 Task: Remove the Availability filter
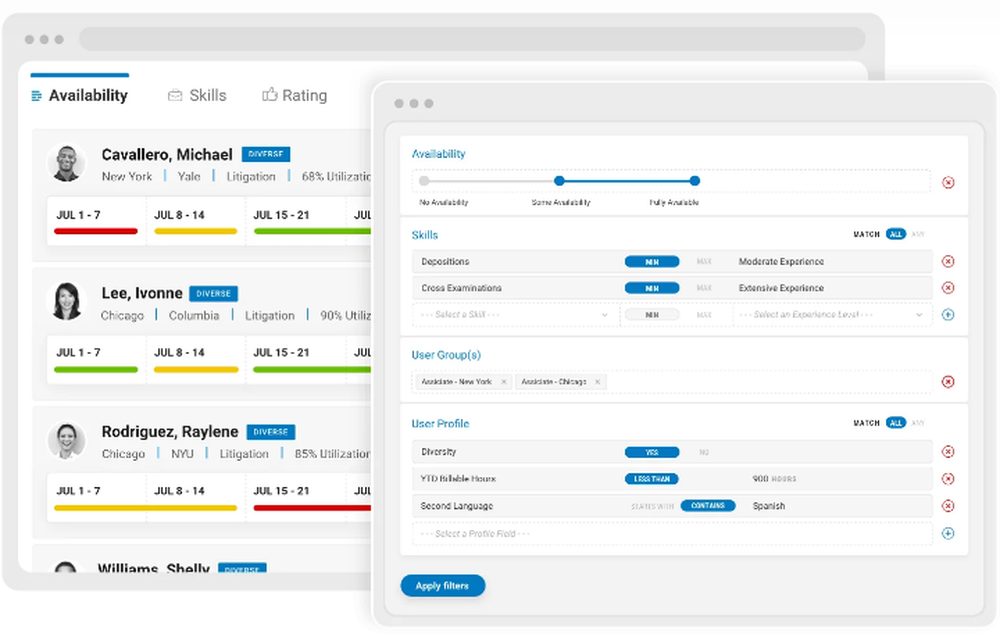pyautogui.click(x=948, y=182)
